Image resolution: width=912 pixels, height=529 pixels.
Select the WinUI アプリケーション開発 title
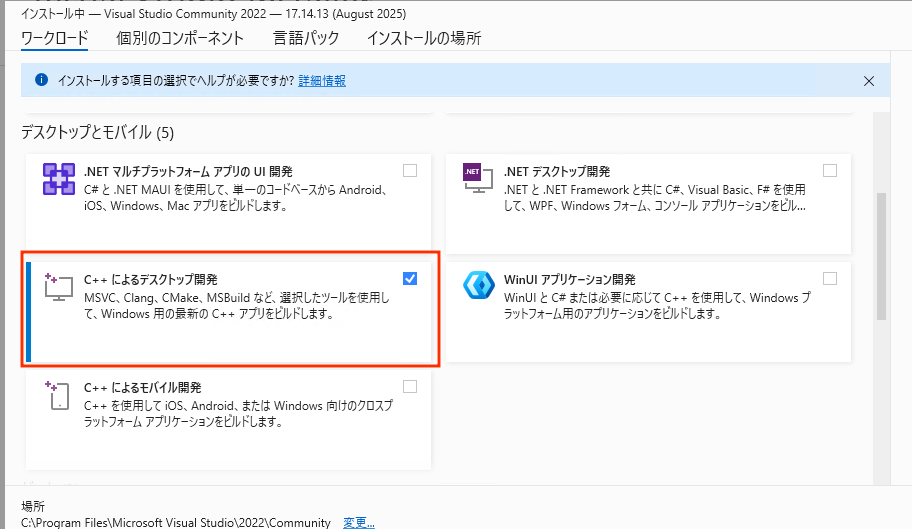tap(569, 280)
